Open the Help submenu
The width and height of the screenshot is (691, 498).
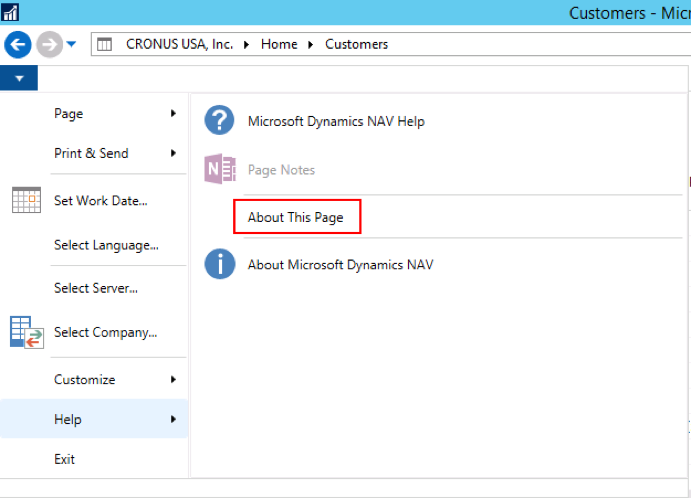[x=94, y=419]
